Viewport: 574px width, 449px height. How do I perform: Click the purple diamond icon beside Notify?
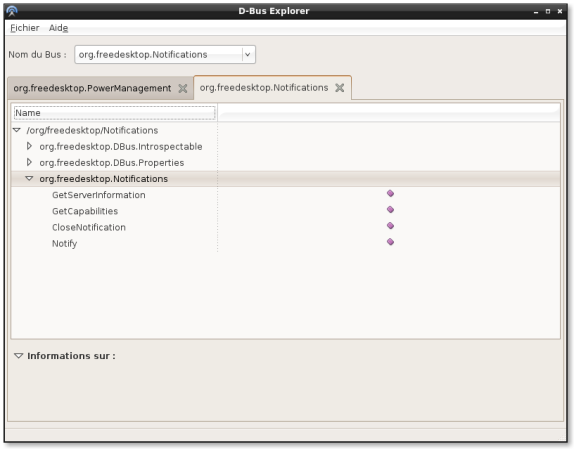pos(390,242)
